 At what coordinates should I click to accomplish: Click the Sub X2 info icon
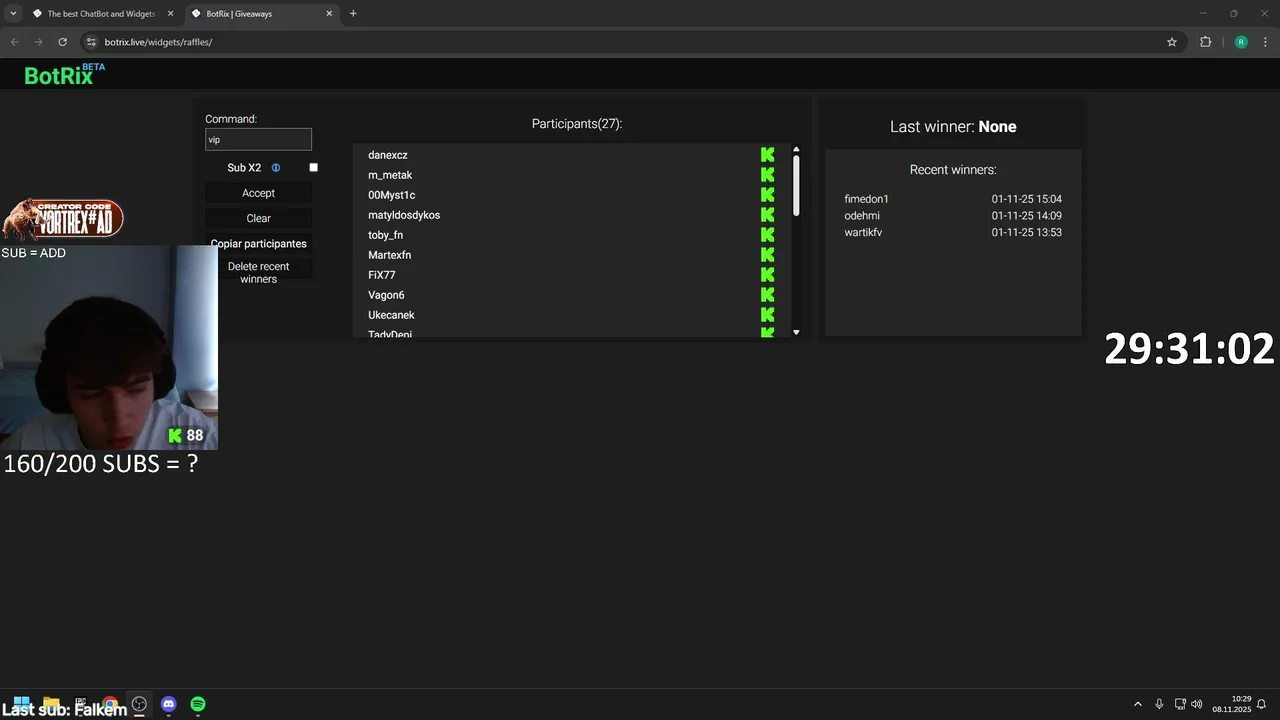(276, 168)
